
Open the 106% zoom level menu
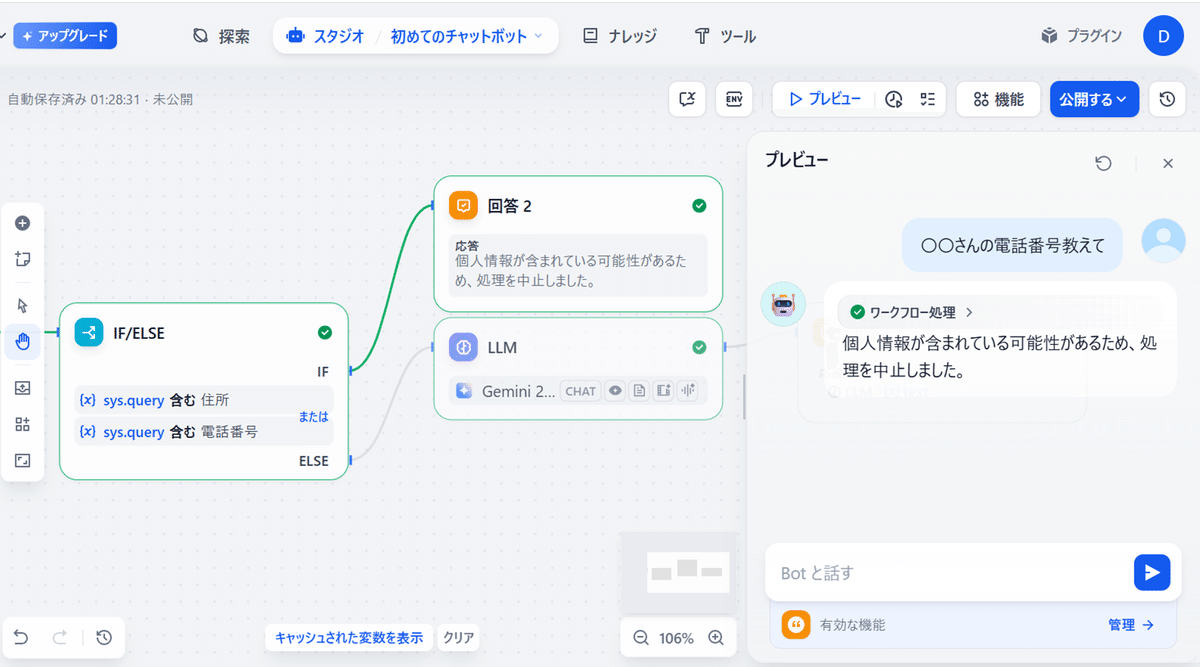click(677, 638)
